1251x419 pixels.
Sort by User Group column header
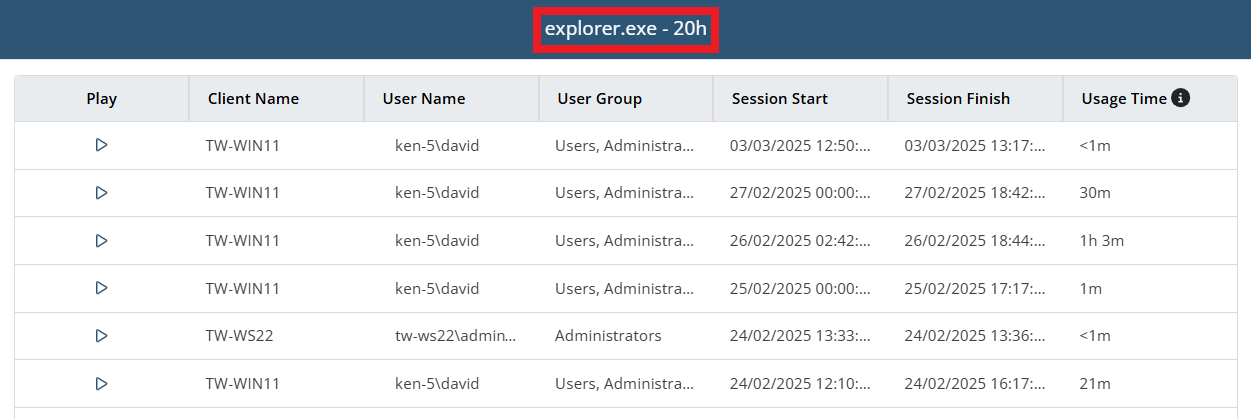pyautogui.click(x=599, y=99)
